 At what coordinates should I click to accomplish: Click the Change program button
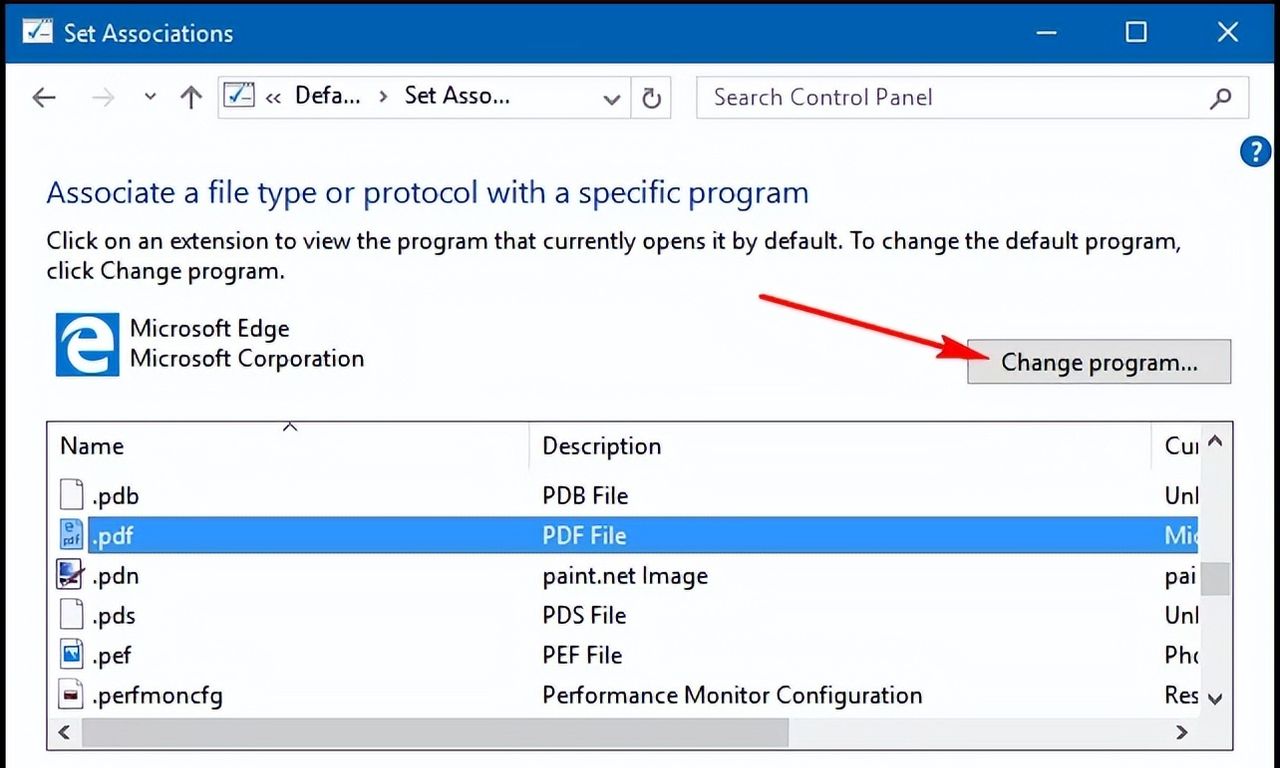tap(1098, 362)
